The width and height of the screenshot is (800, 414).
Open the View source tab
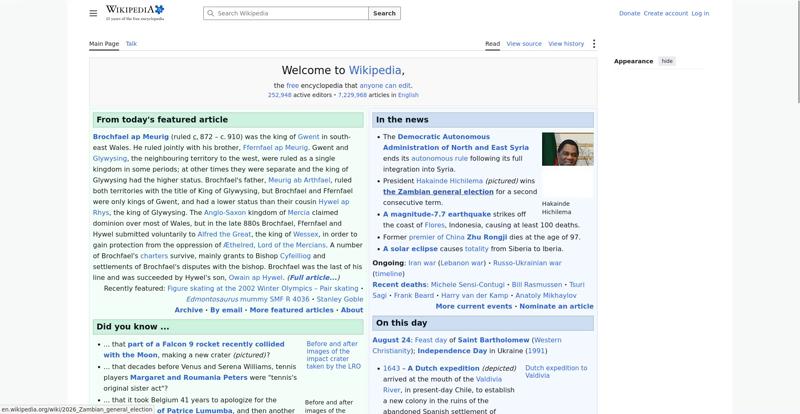click(x=524, y=44)
